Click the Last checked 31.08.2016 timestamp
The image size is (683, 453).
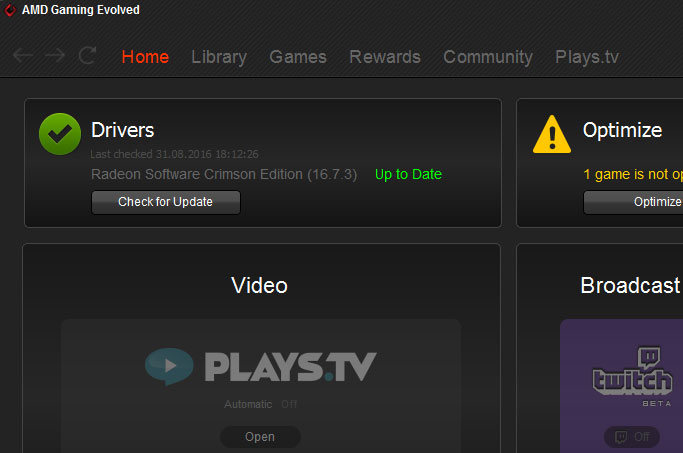coord(174,154)
